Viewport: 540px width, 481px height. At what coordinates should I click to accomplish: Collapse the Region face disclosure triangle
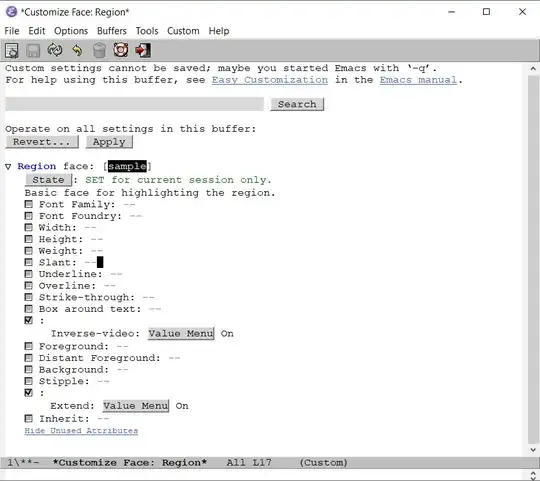click(8, 167)
